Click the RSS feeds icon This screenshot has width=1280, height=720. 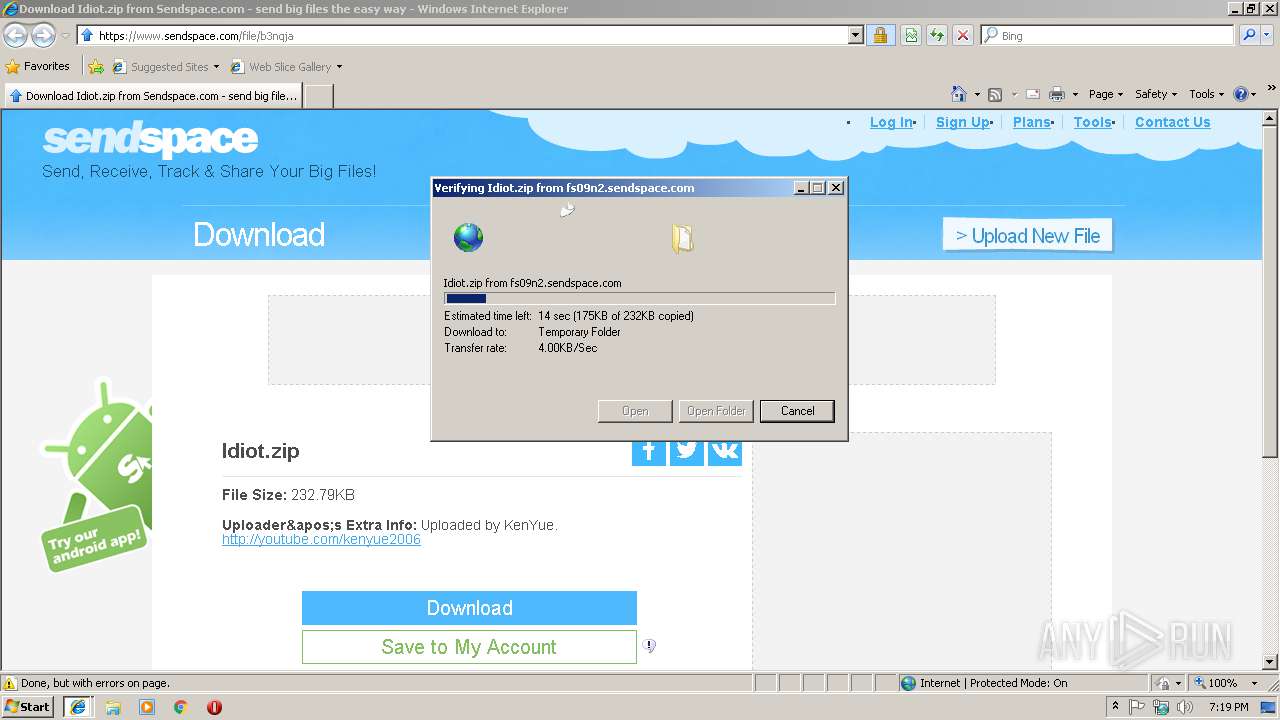click(995, 94)
